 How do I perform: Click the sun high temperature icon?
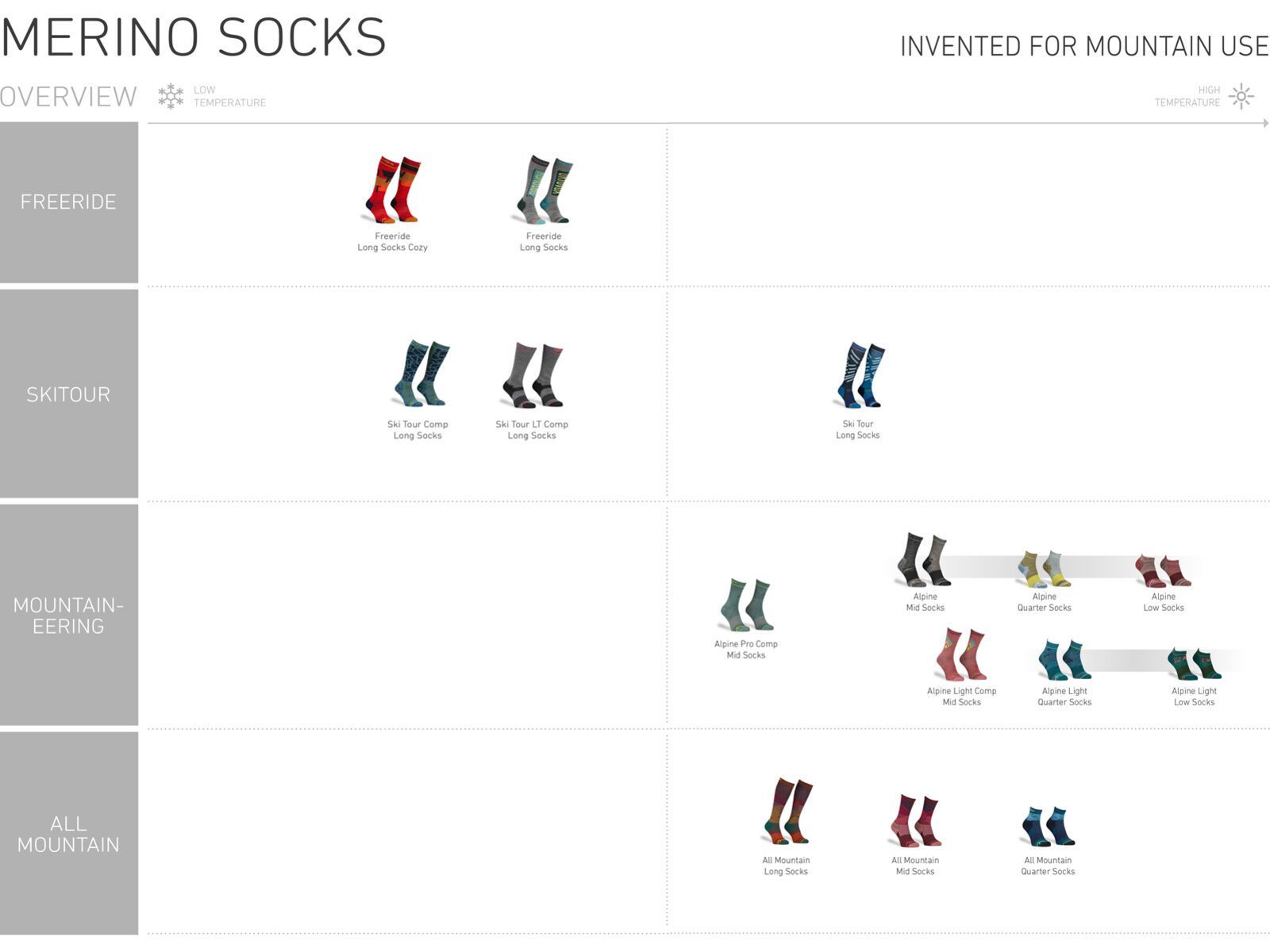point(1241,96)
